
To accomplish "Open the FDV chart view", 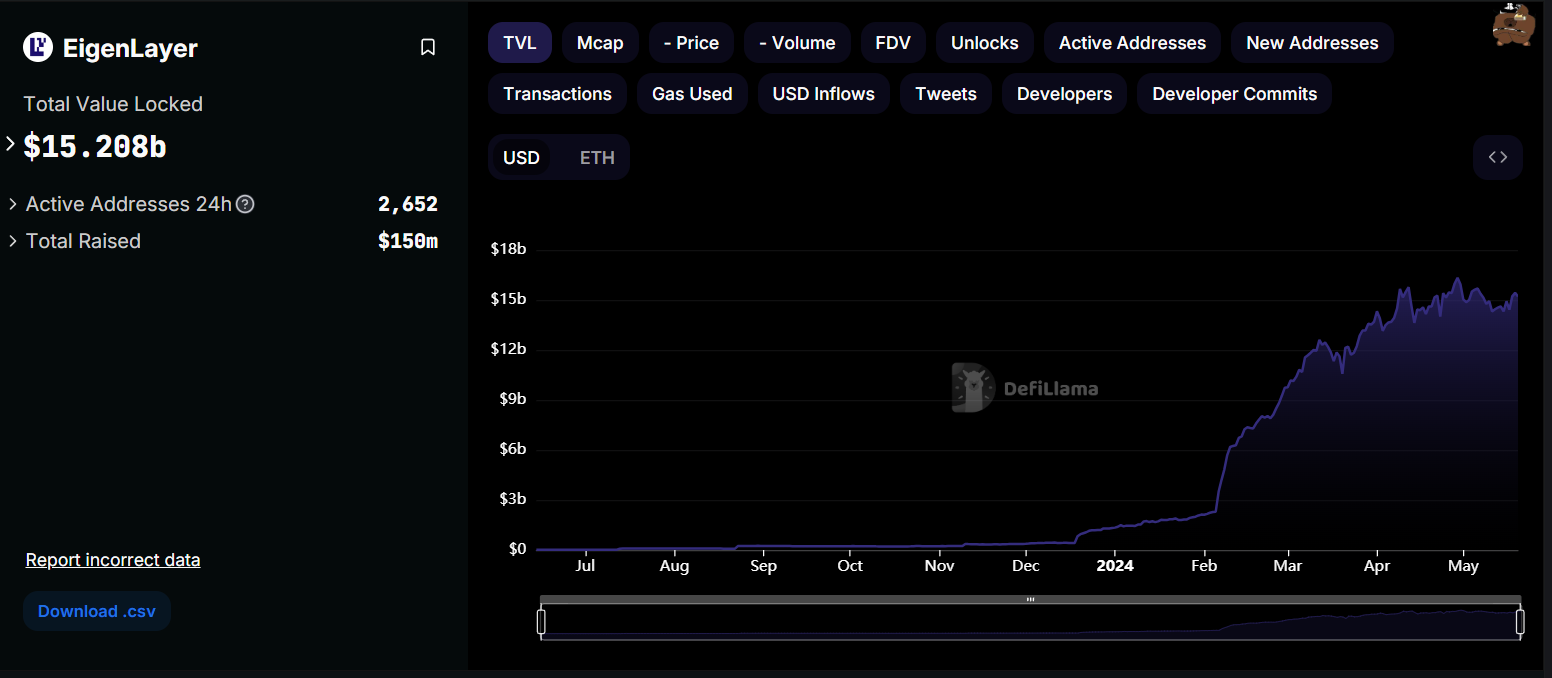I will [893, 42].
